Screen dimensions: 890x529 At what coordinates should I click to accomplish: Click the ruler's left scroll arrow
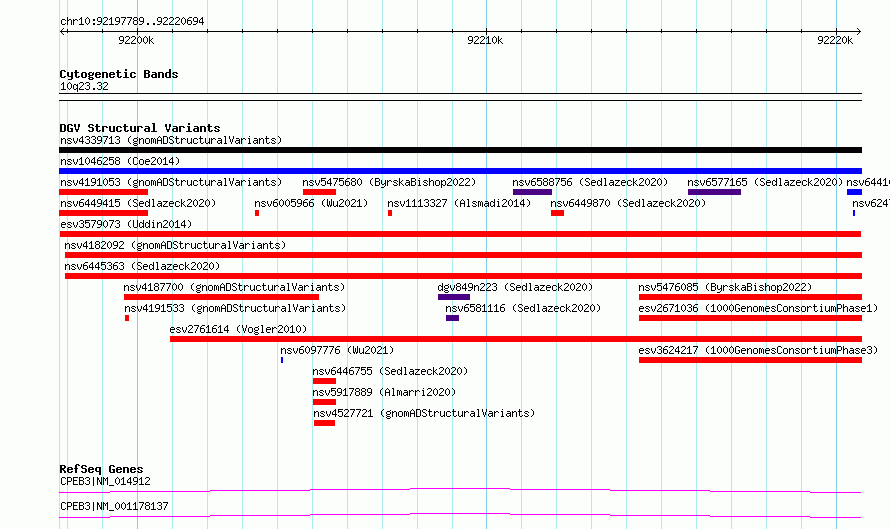(x=62, y=31)
